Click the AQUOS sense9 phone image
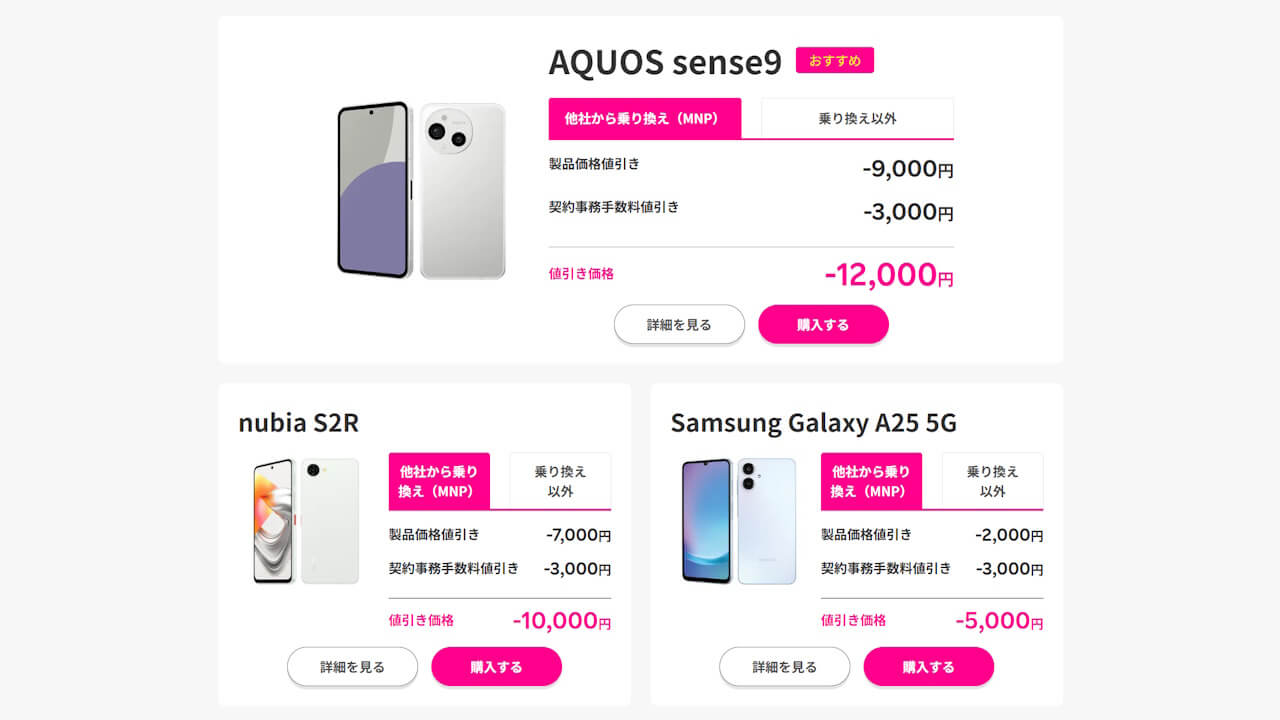1280x720 pixels. click(420, 188)
